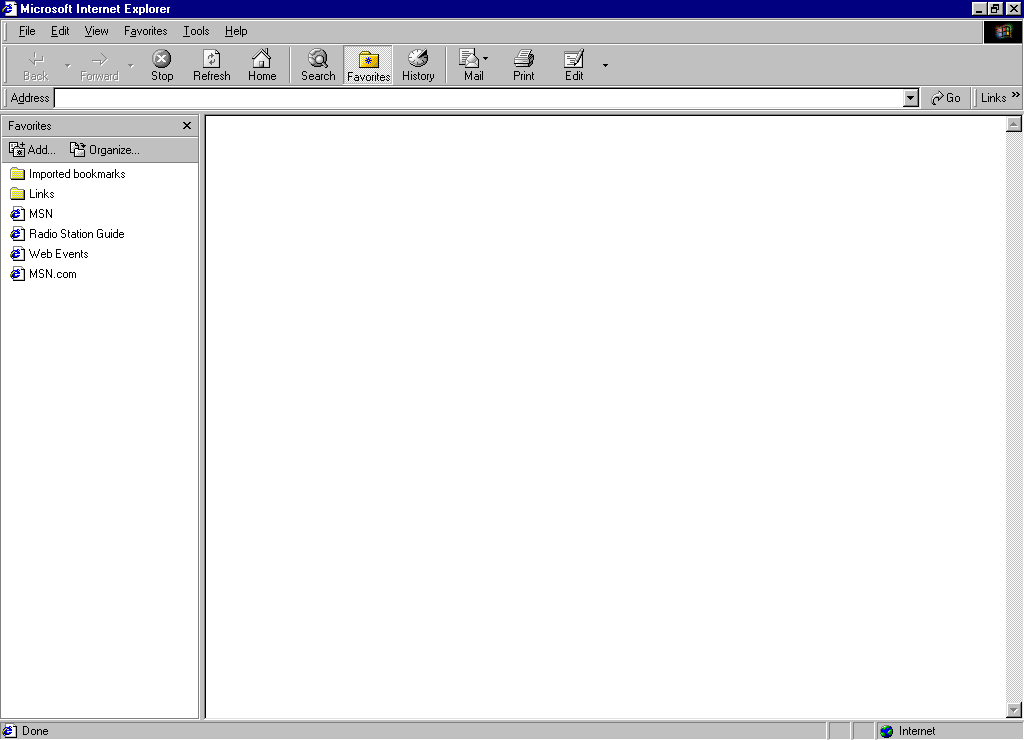Minimize the Internet Explorer window
This screenshot has height=740, width=1024.
pyautogui.click(x=978, y=8)
